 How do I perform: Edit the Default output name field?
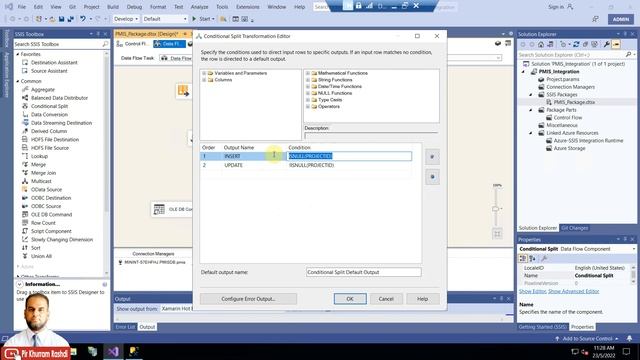click(x=363, y=272)
